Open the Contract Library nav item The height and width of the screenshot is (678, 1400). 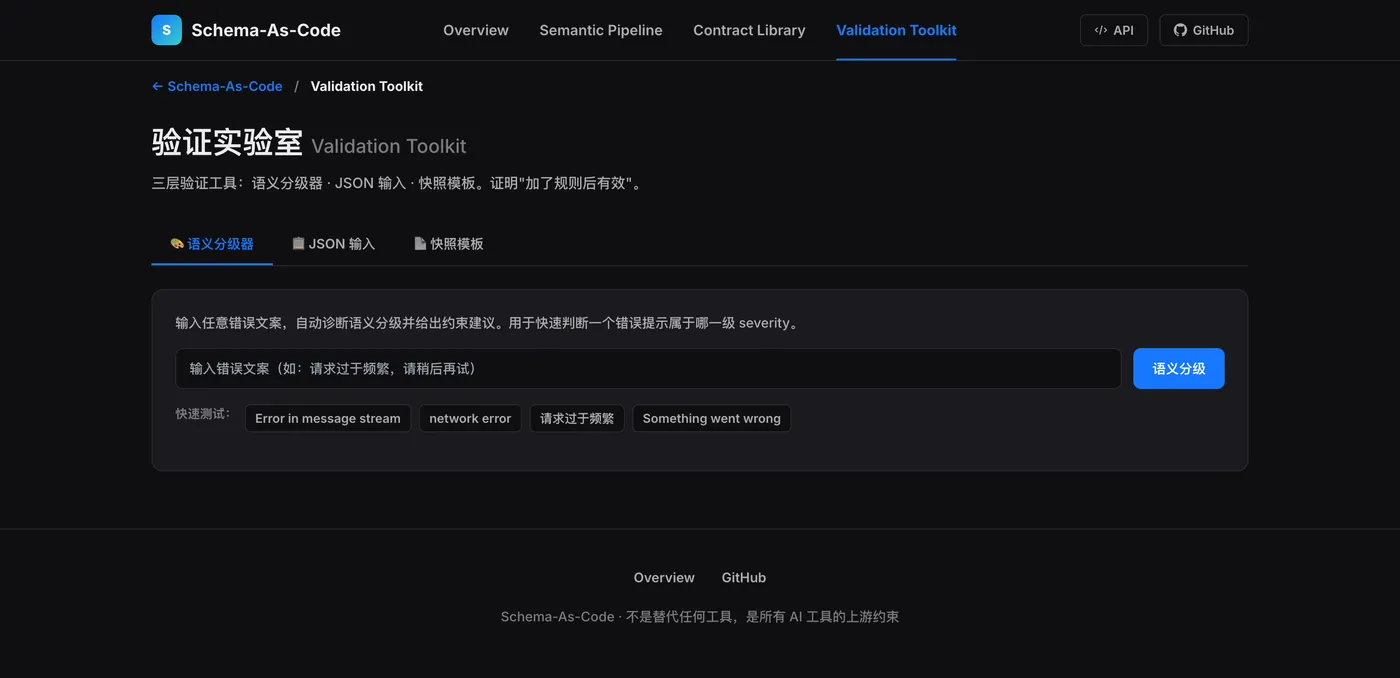[749, 30]
